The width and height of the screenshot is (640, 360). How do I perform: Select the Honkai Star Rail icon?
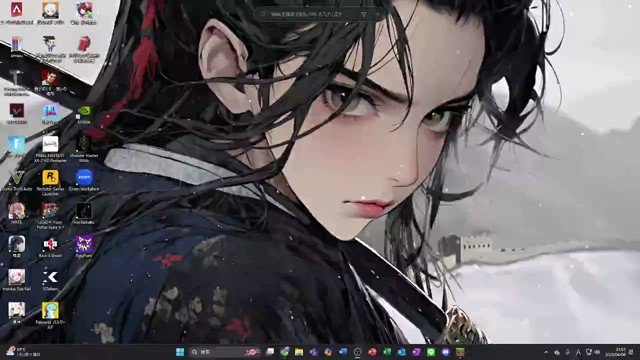pos(17,280)
